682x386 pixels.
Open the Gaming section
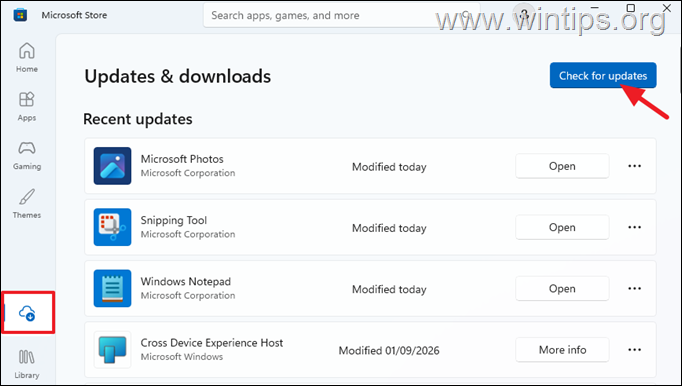point(27,155)
